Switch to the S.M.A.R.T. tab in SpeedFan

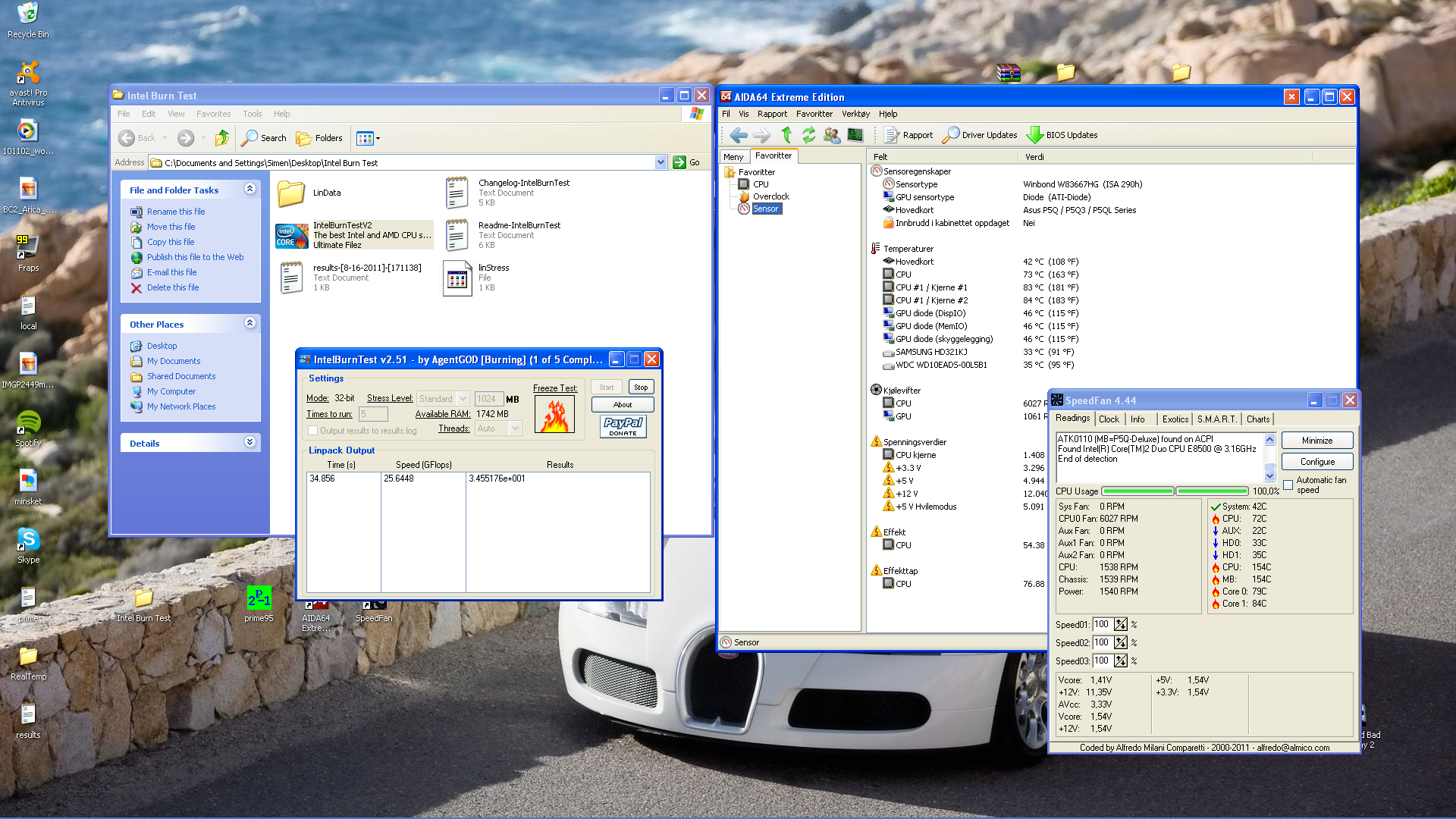coord(1216,419)
